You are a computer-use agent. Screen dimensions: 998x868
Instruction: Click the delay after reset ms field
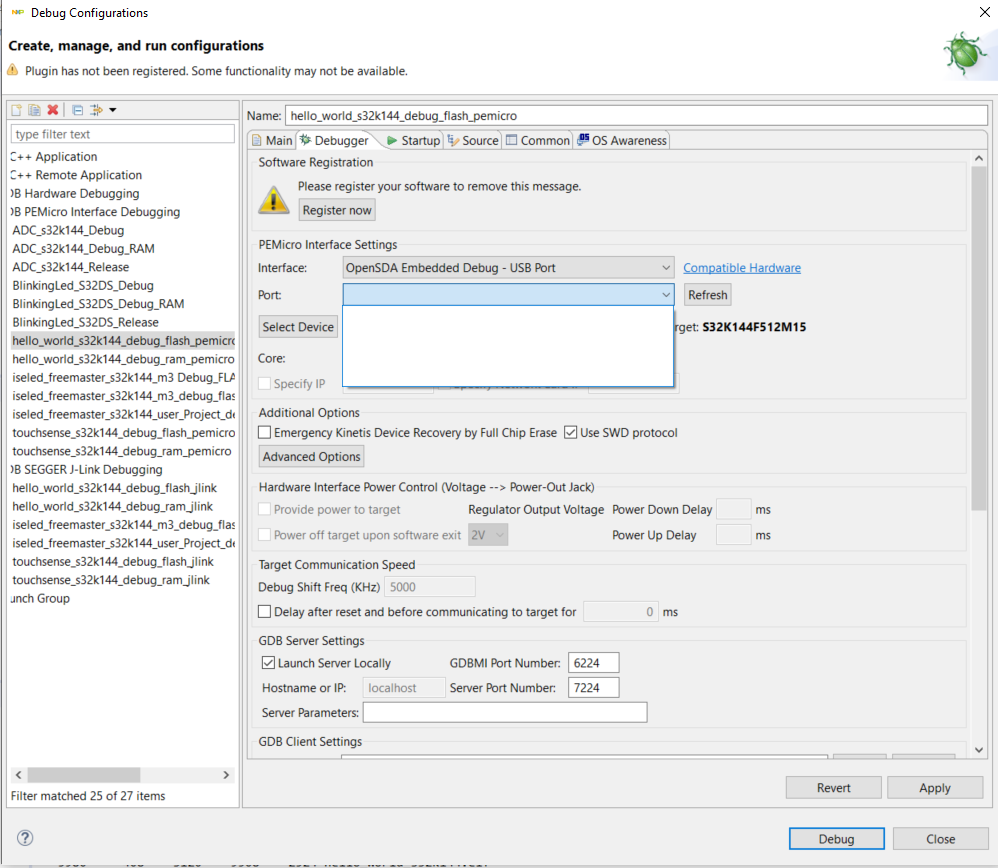pyautogui.click(x=621, y=612)
